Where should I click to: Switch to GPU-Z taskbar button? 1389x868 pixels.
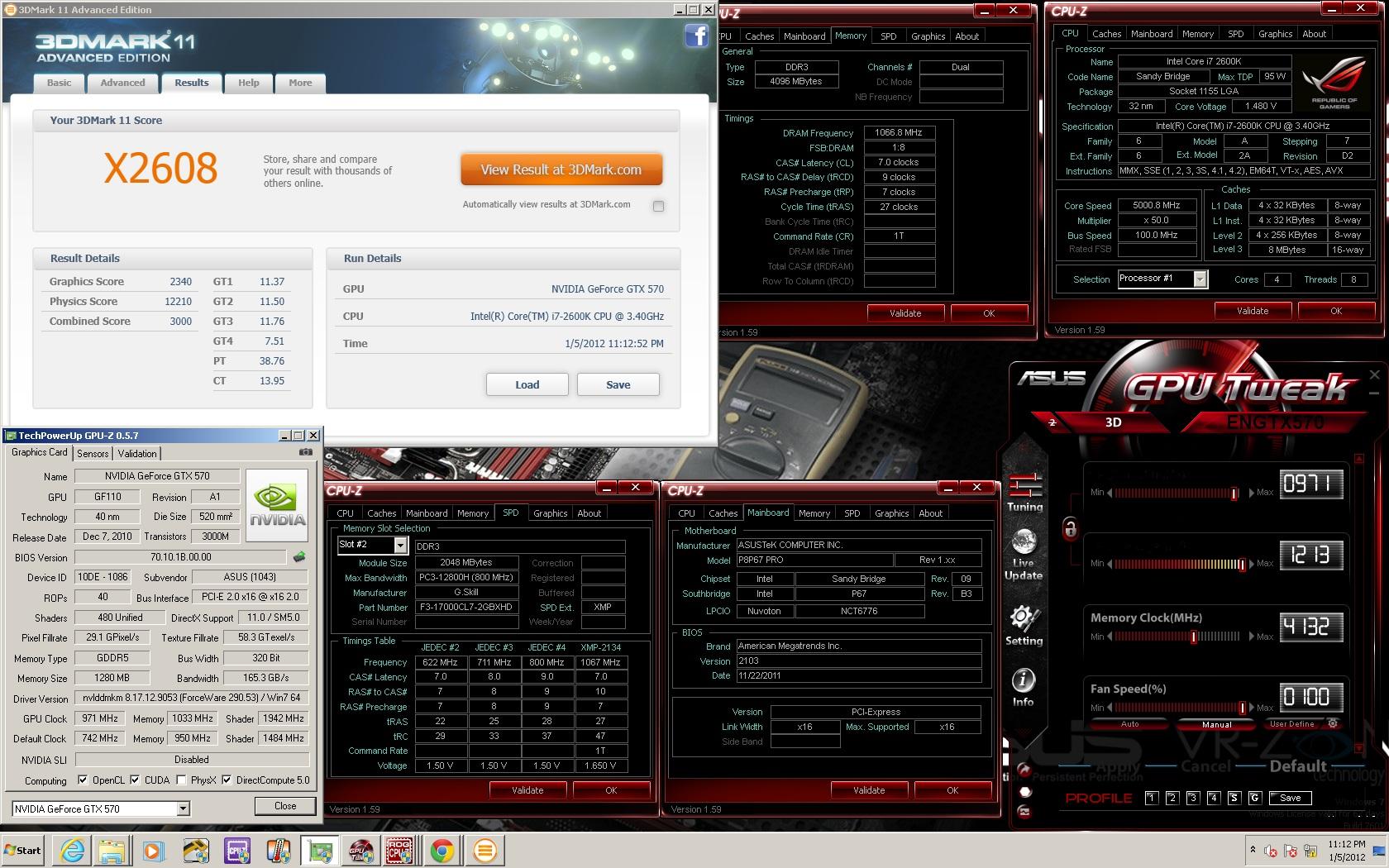[318, 850]
